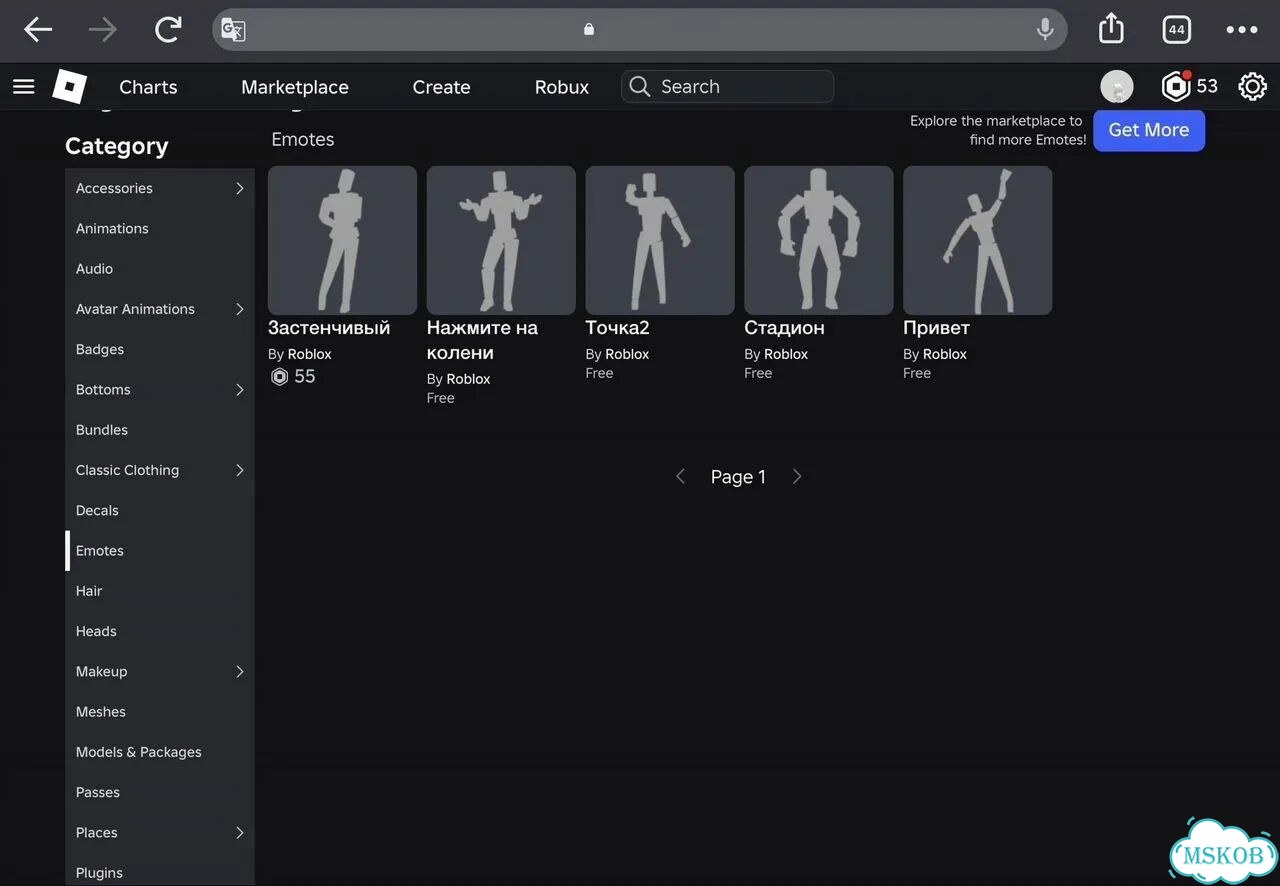Select the Hair category

tap(160, 591)
